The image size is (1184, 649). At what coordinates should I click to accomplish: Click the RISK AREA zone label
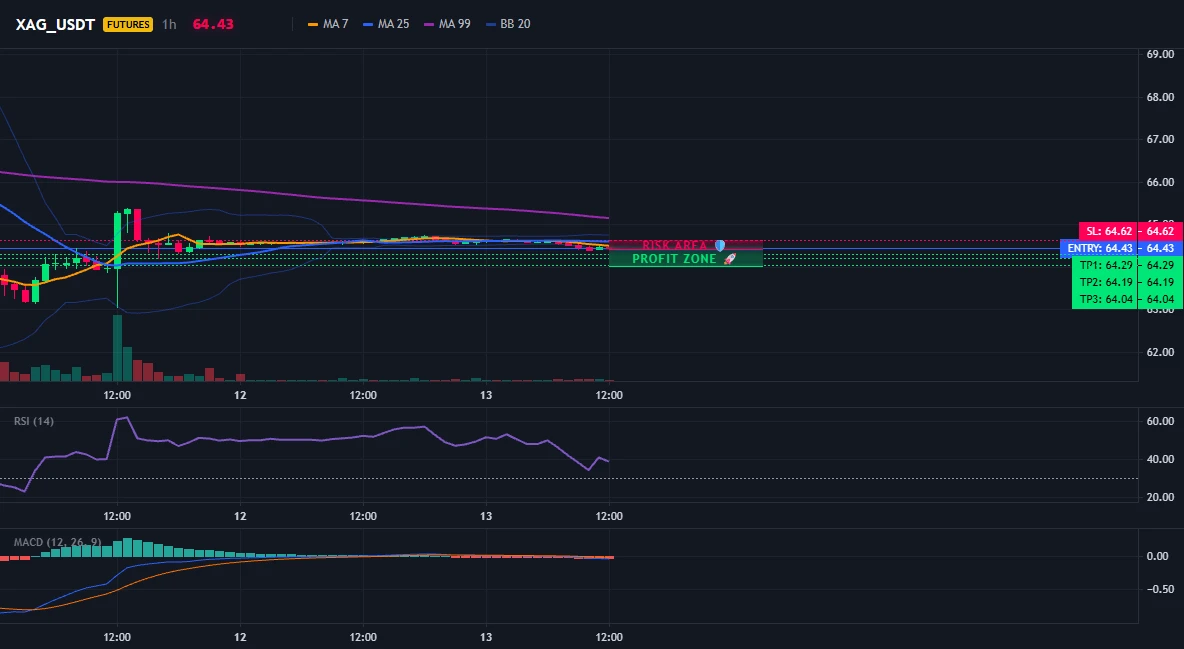(684, 246)
